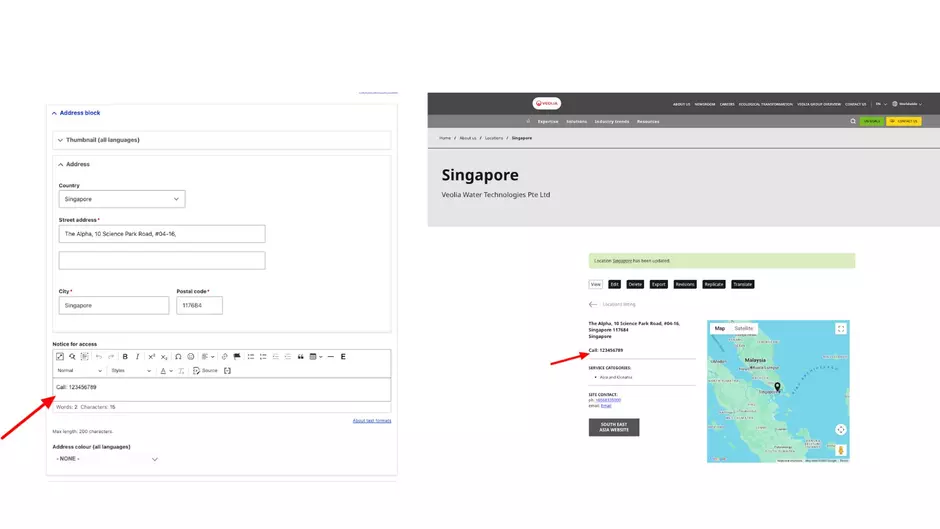The width and height of the screenshot is (940, 529).
Task: Click the back arrow to Locations listing
Action: (x=593, y=304)
